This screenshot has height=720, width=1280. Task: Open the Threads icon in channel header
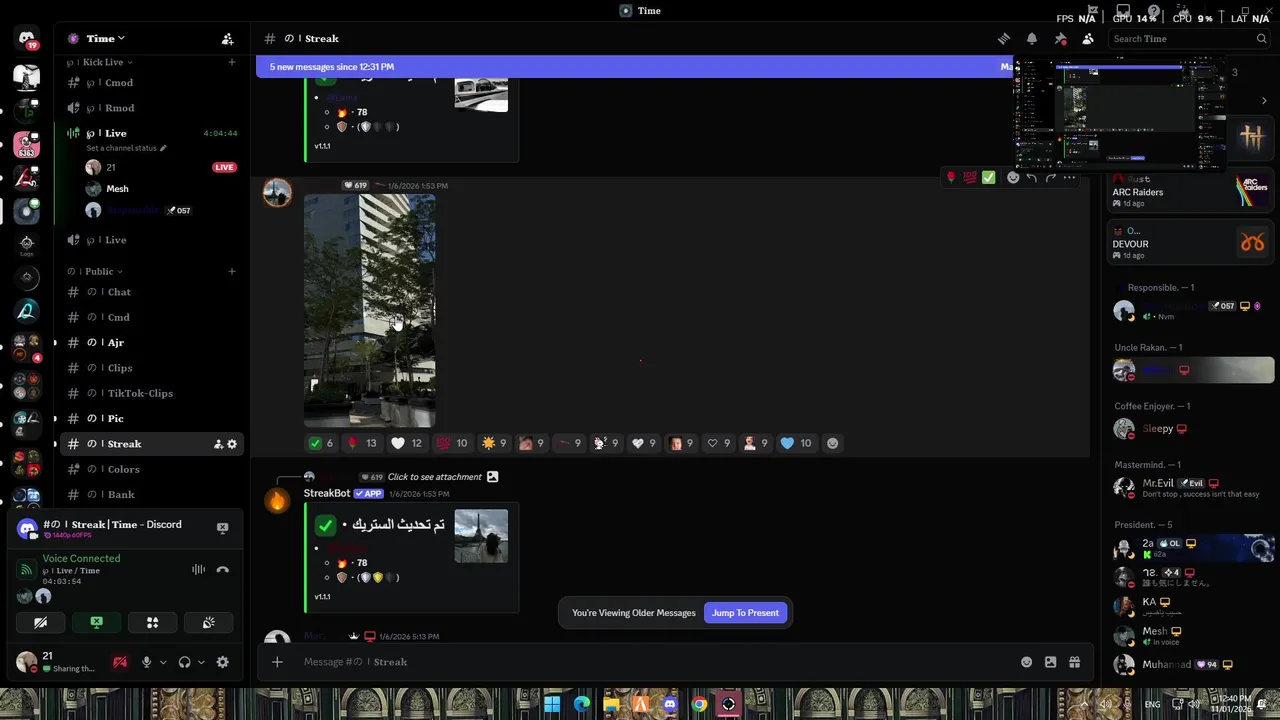pos(1003,39)
